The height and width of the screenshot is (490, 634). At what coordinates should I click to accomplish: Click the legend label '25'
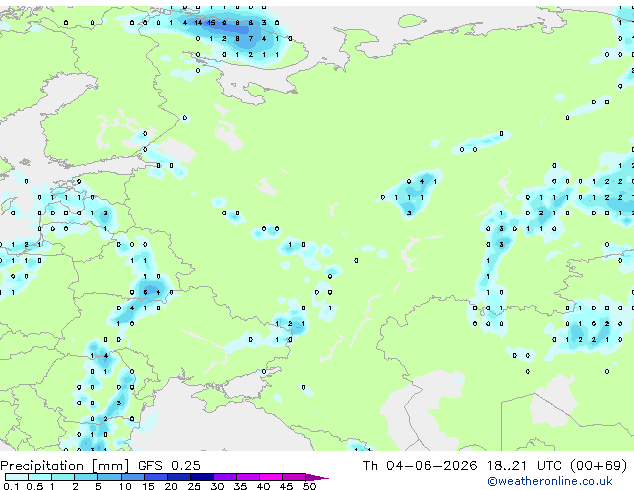click(194, 486)
